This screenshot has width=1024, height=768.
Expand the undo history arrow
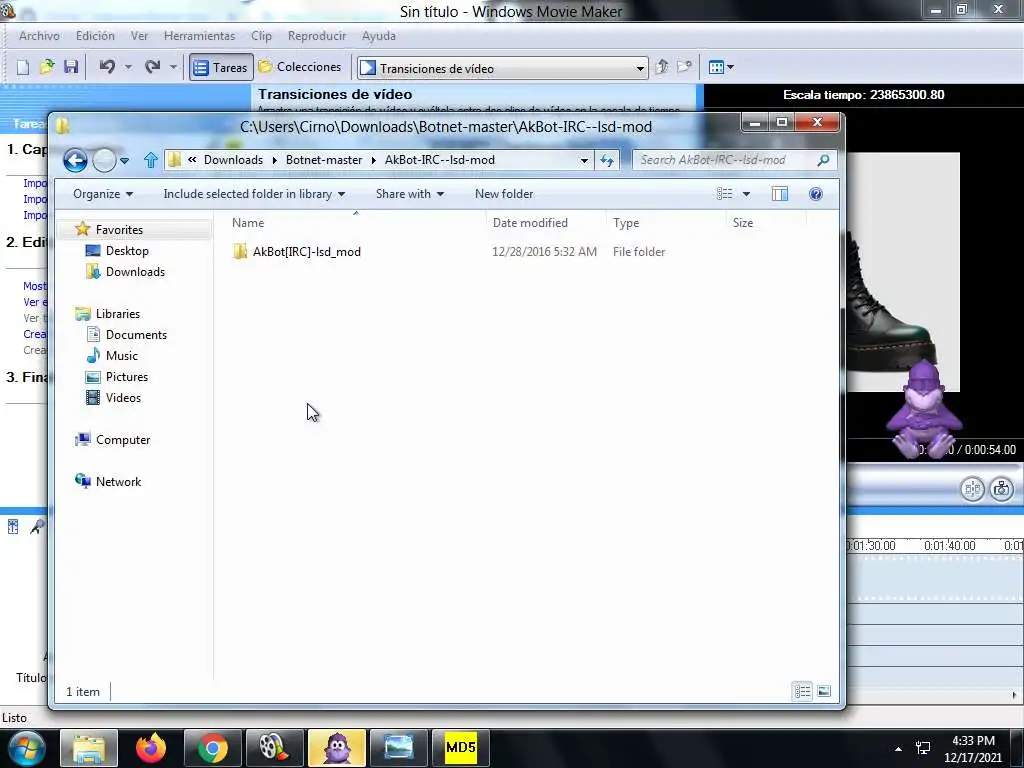pyautogui.click(x=128, y=67)
